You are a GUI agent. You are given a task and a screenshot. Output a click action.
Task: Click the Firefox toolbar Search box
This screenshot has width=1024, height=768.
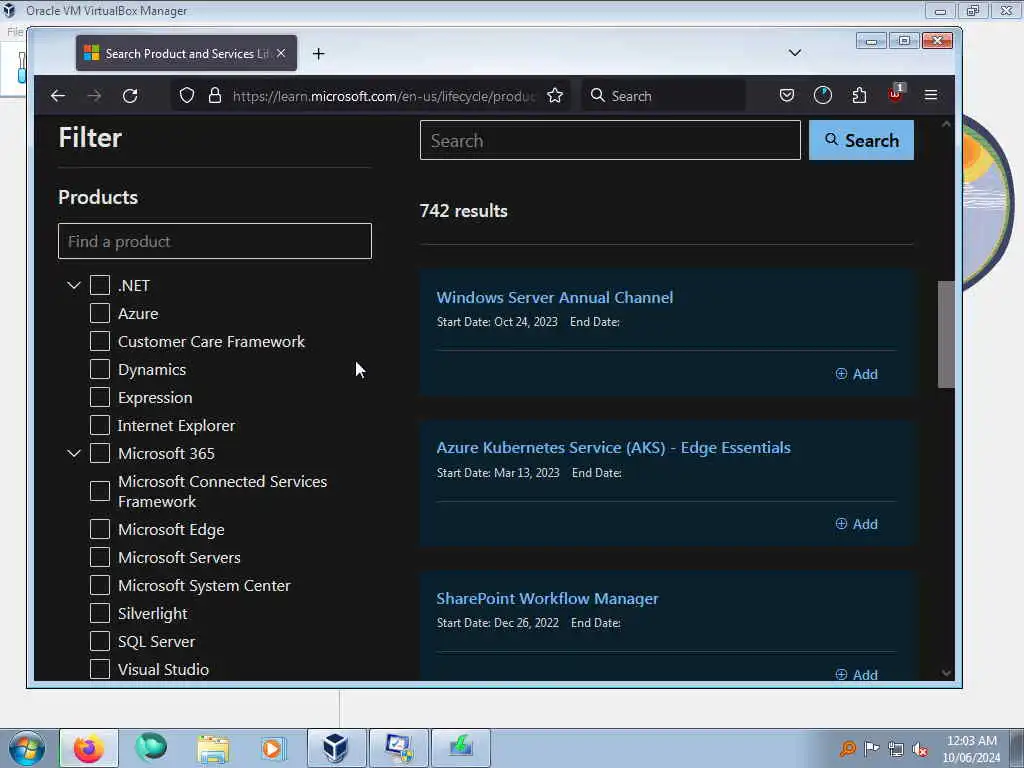click(x=663, y=96)
